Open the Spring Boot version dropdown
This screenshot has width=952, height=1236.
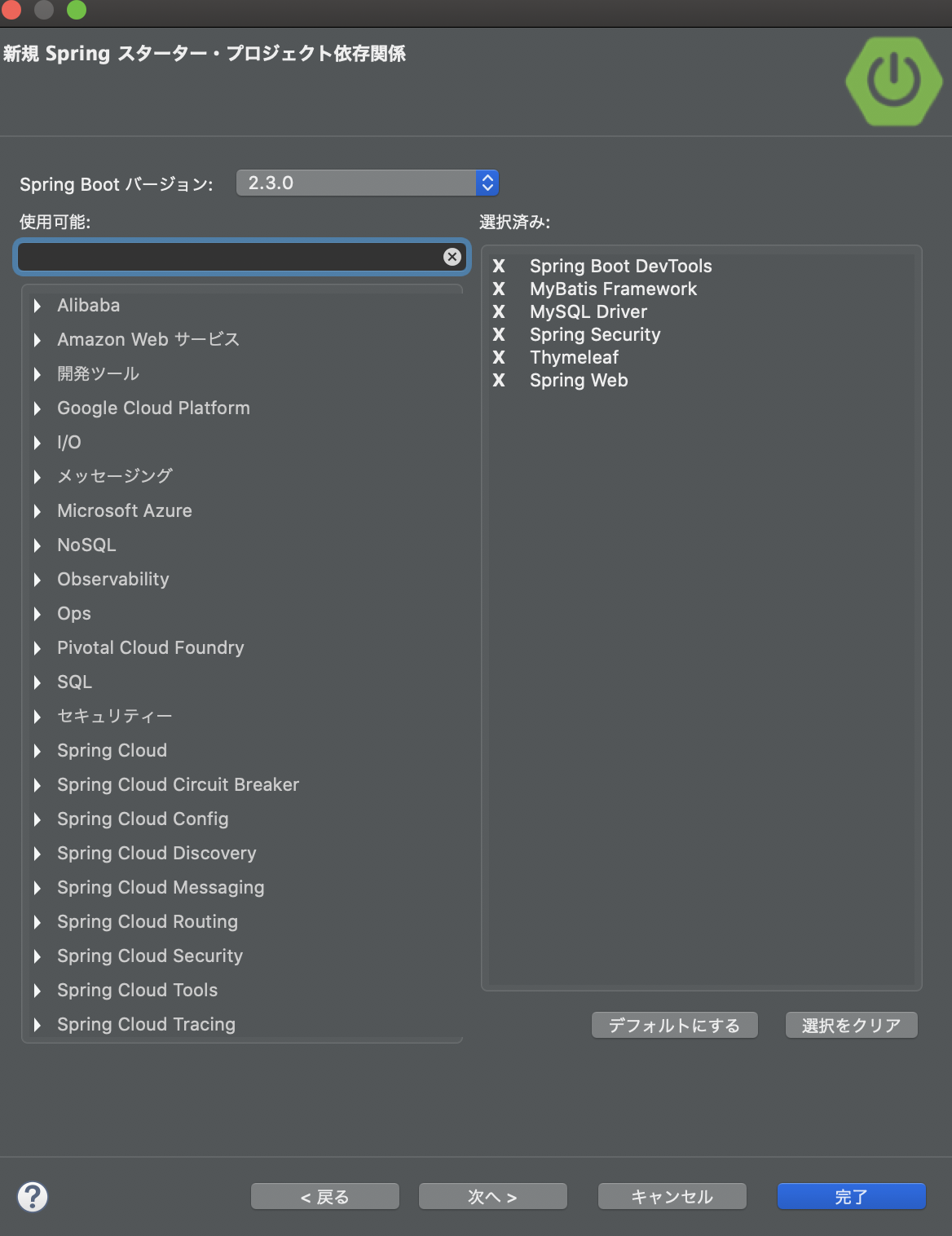pyautogui.click(x=368, y=183)
